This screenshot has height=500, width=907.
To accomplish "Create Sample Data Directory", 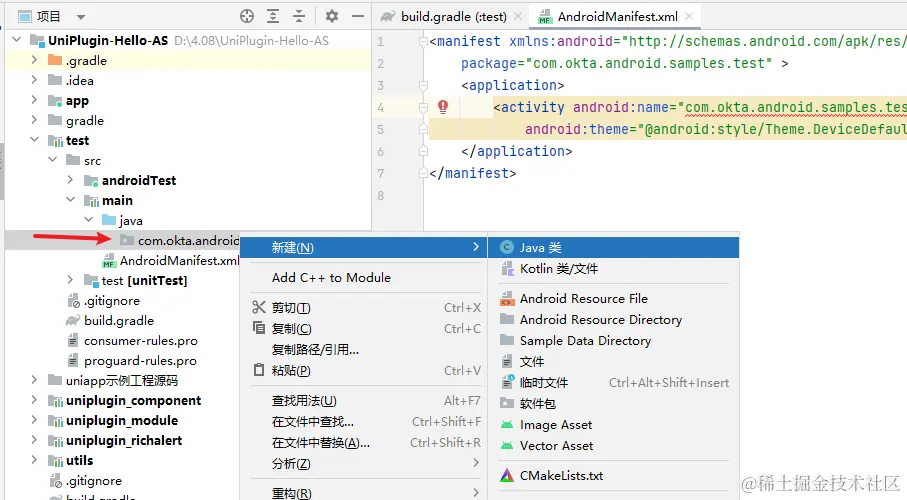I will click(x=614, y=341).
